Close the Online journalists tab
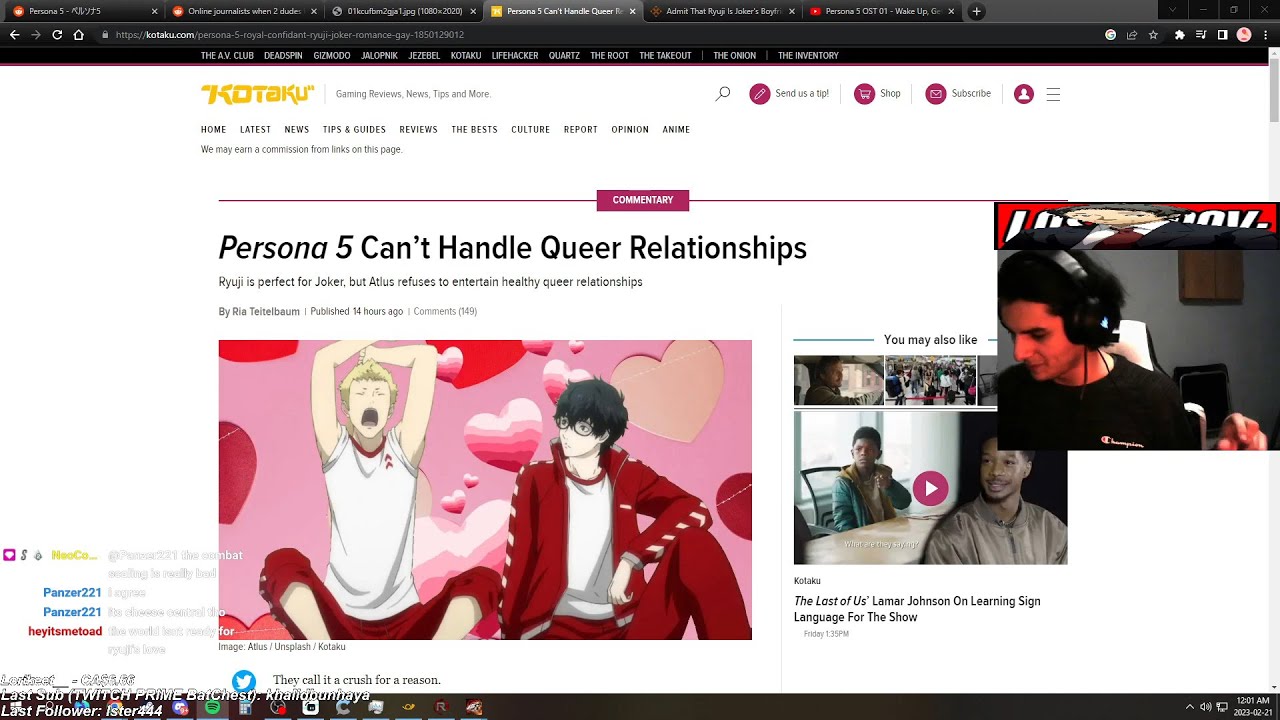Screen dimensions: 1280x720 coord(314,12)
